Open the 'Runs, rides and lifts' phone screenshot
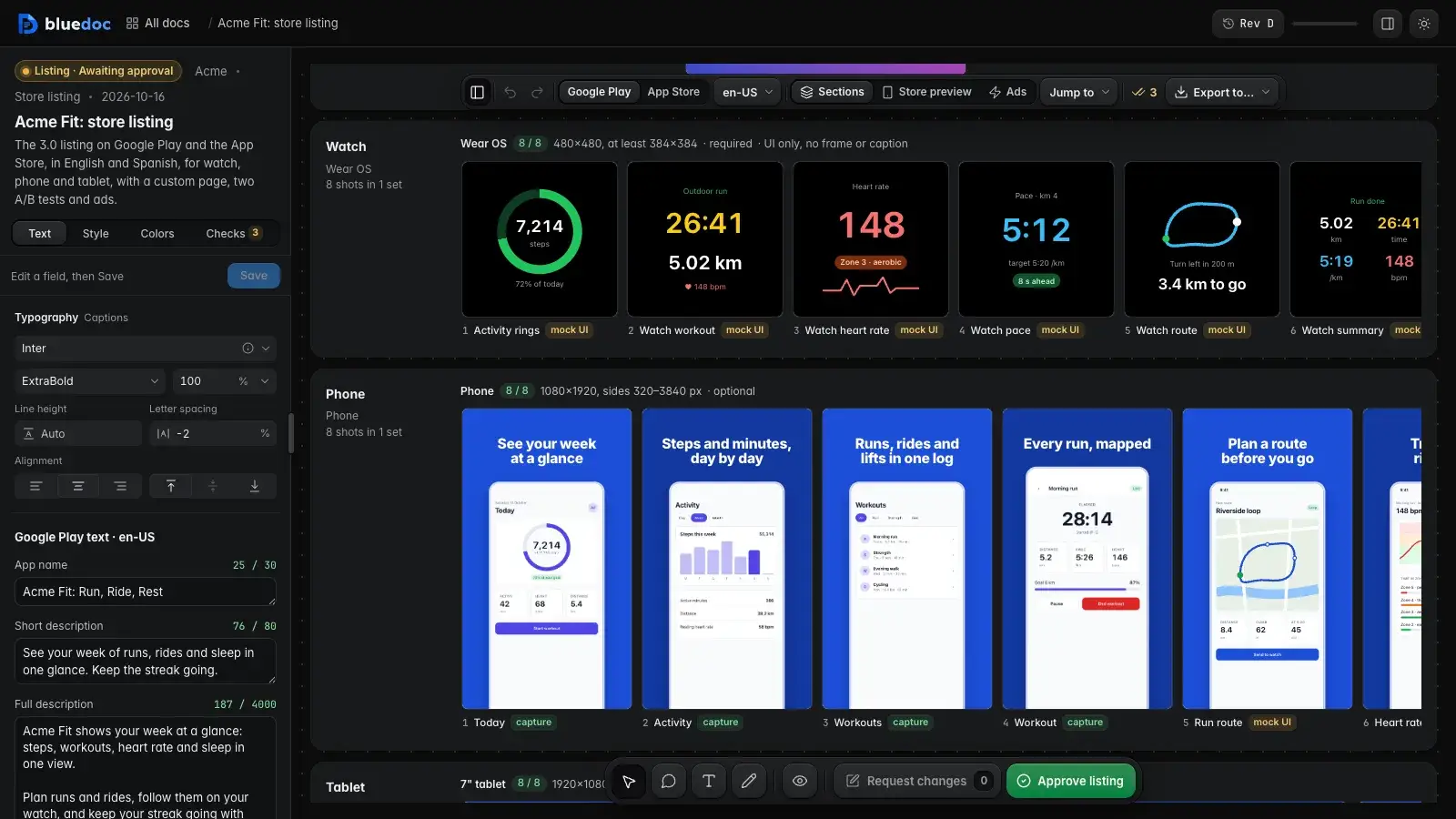 (x=907, y=559)
